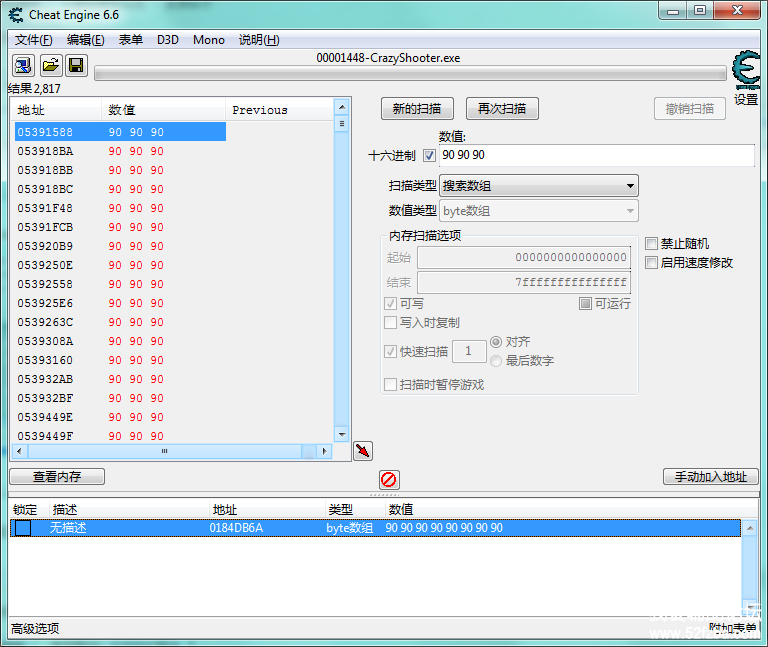Image resolution: width=768 pixels, height=647 pixels.
Task: Click the 数值 results column header
Action: (164, 110)
